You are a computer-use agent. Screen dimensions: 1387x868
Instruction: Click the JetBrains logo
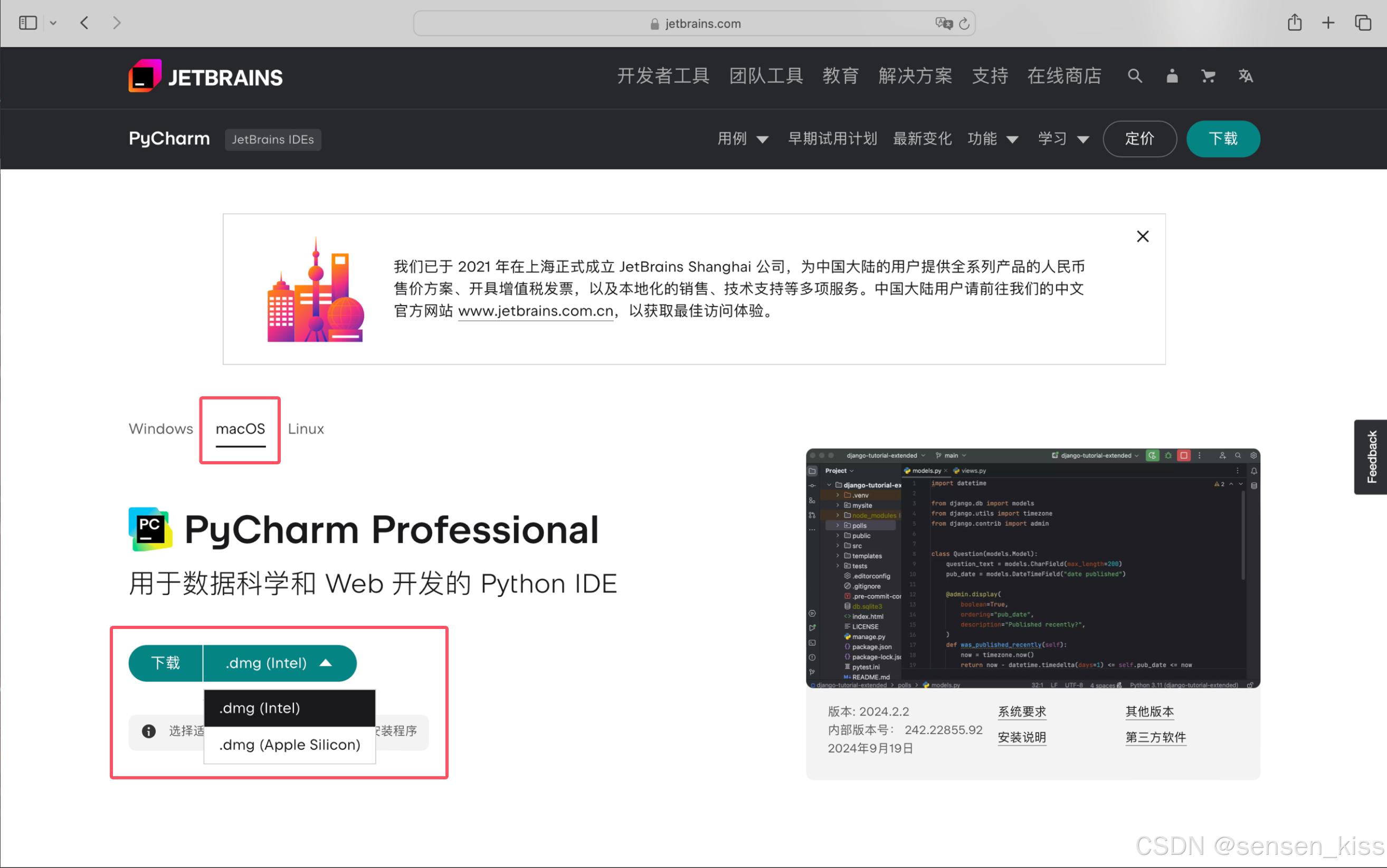point(205,77)
